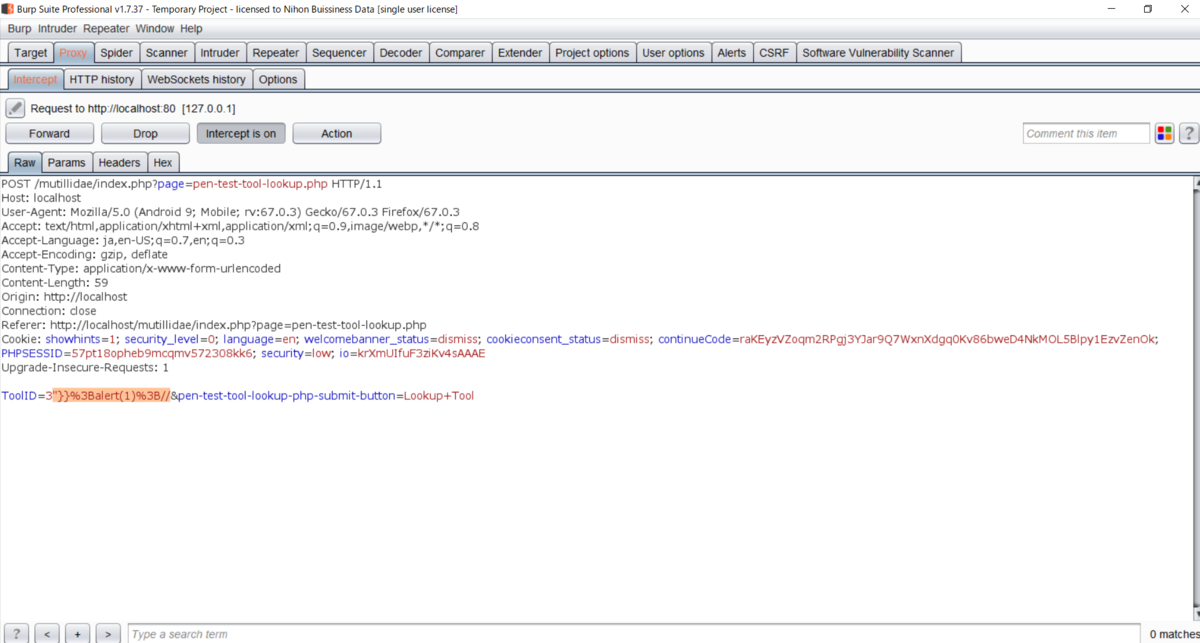Switch to the Hex view tab
The image size is (1200, 643).
click(163, 162)
